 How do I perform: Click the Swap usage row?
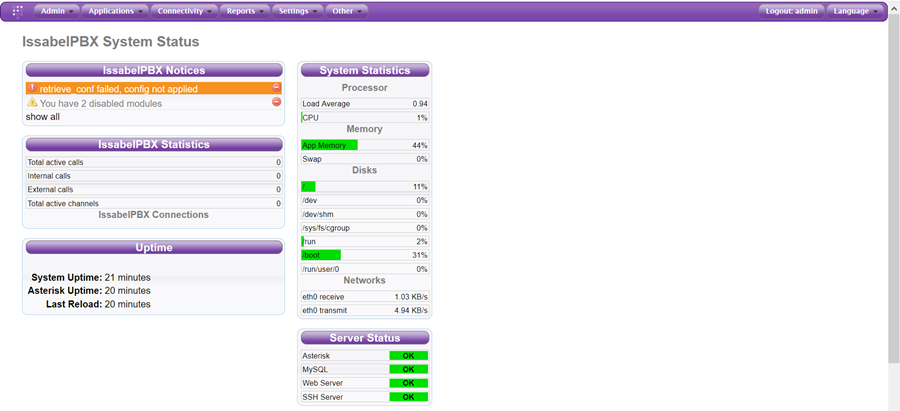[x=365, y=159]
